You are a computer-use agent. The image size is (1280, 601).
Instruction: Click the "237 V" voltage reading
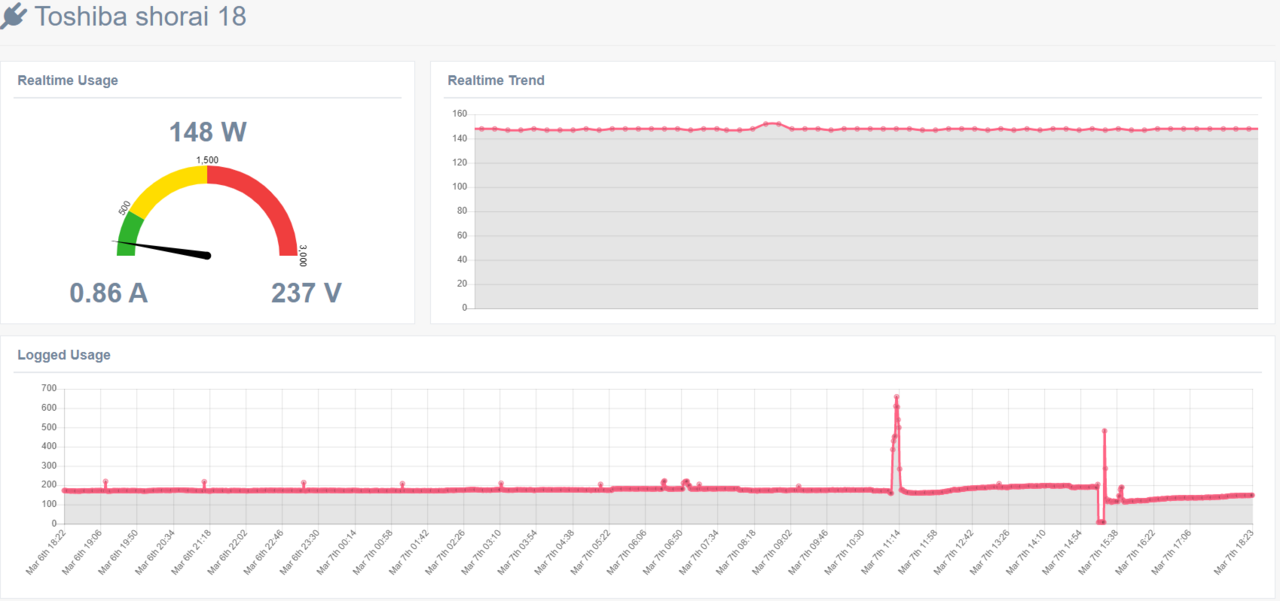(306, 293)
